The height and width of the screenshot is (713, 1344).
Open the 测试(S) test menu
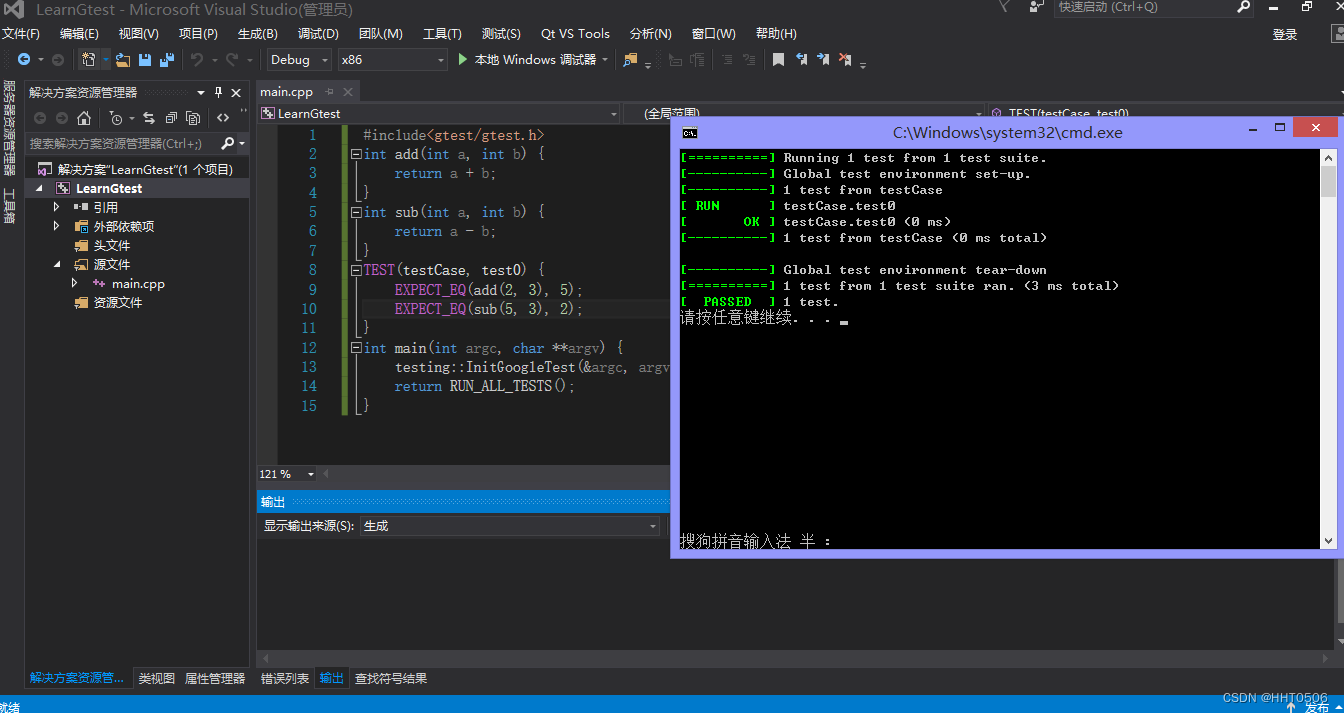tap(501, 34)
